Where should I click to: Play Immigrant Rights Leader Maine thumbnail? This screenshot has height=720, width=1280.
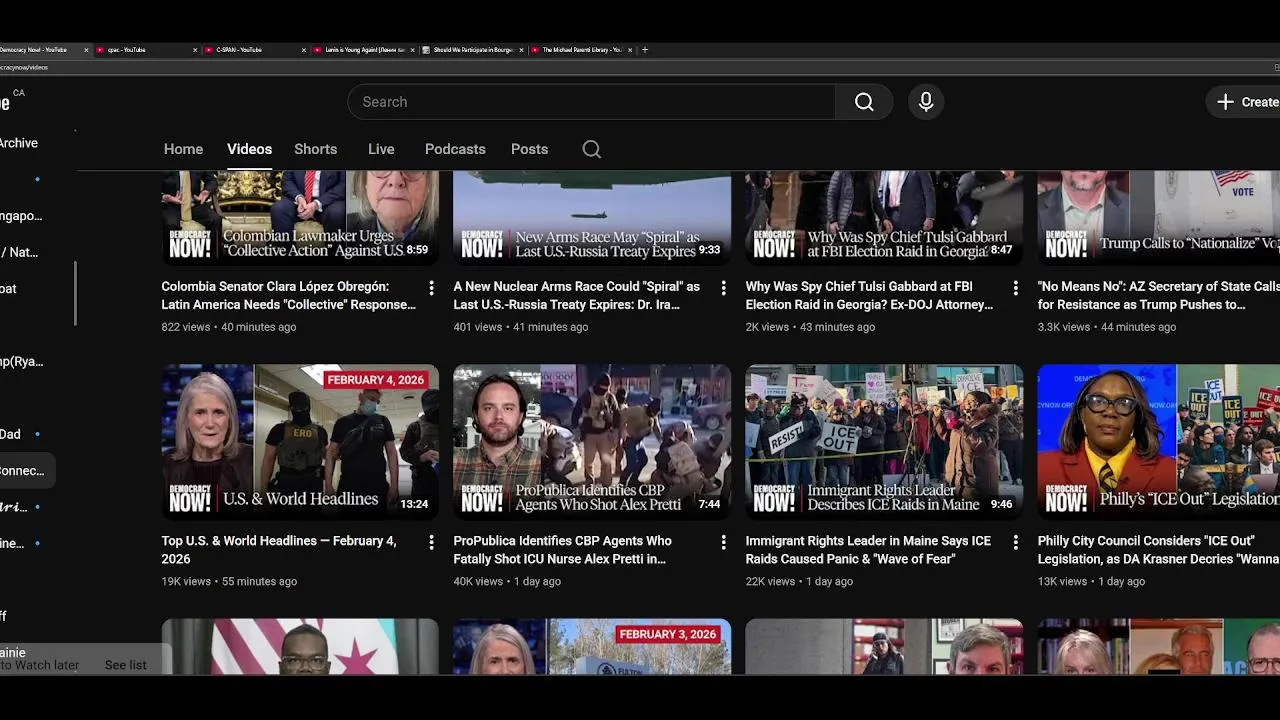pyautogui.click(x=884, y=442)
